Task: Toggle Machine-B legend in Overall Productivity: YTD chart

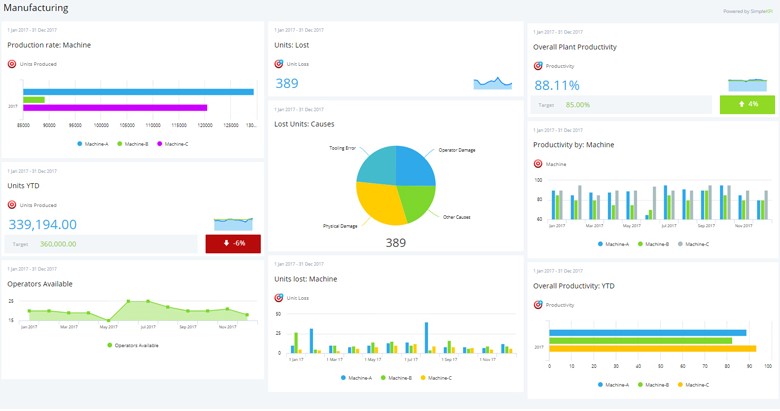Action: point(654,385)
